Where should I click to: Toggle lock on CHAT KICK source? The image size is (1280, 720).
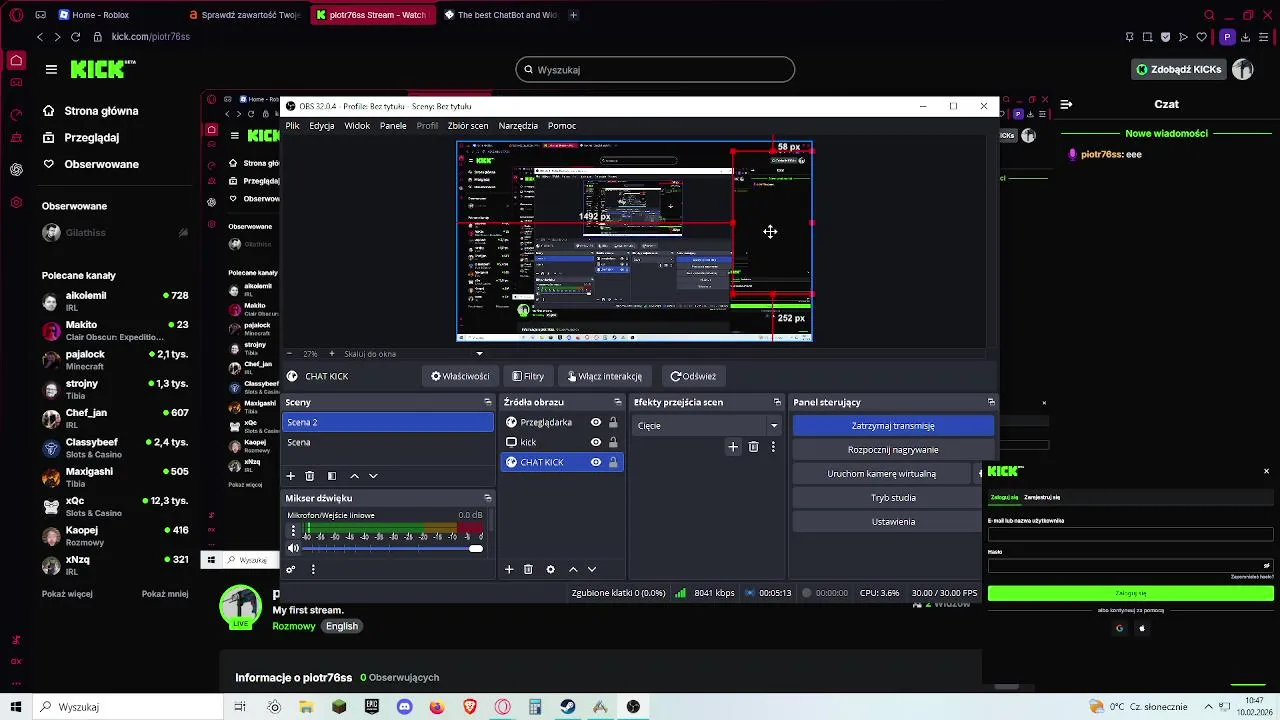[x=613, y=462]
